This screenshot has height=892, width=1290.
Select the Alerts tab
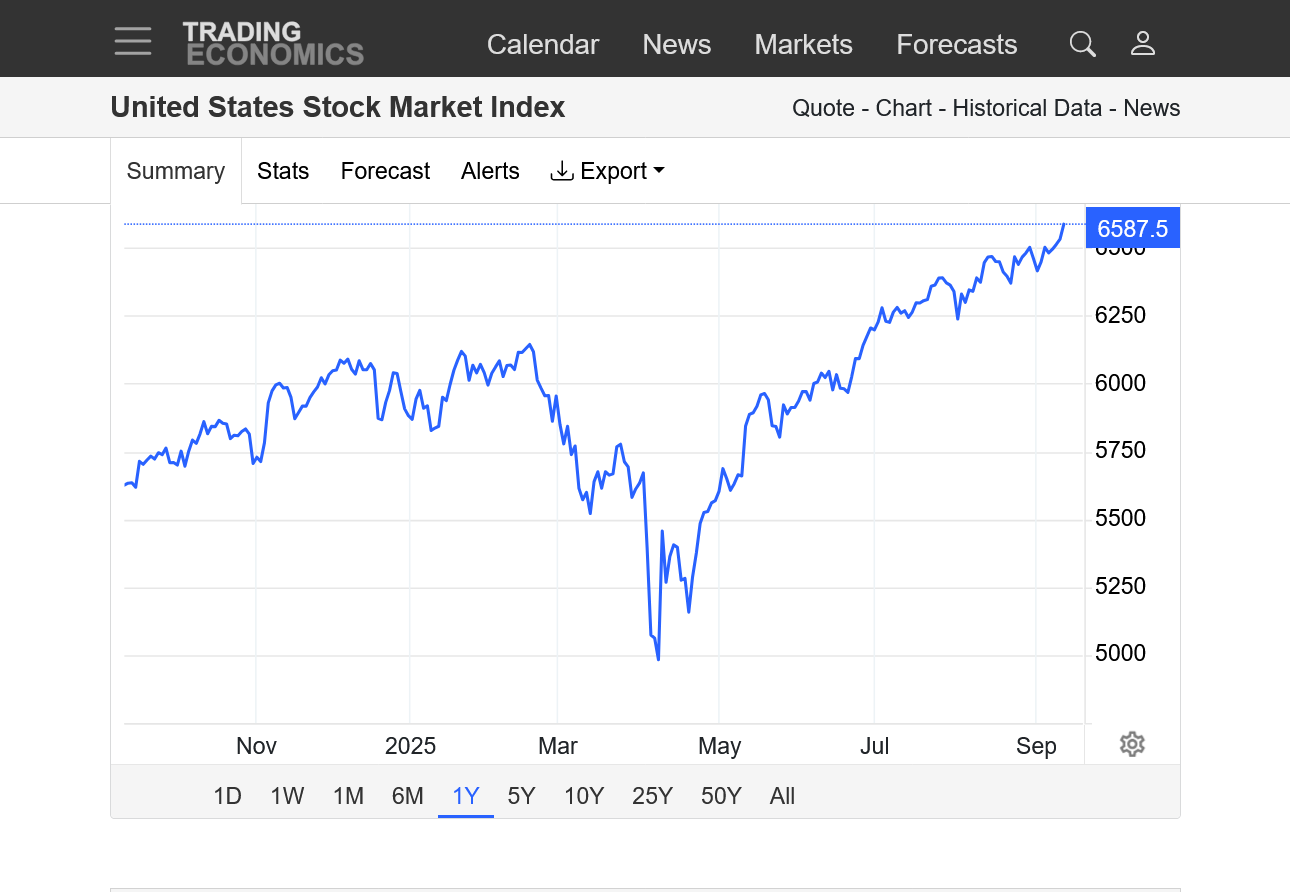[490, 171]
